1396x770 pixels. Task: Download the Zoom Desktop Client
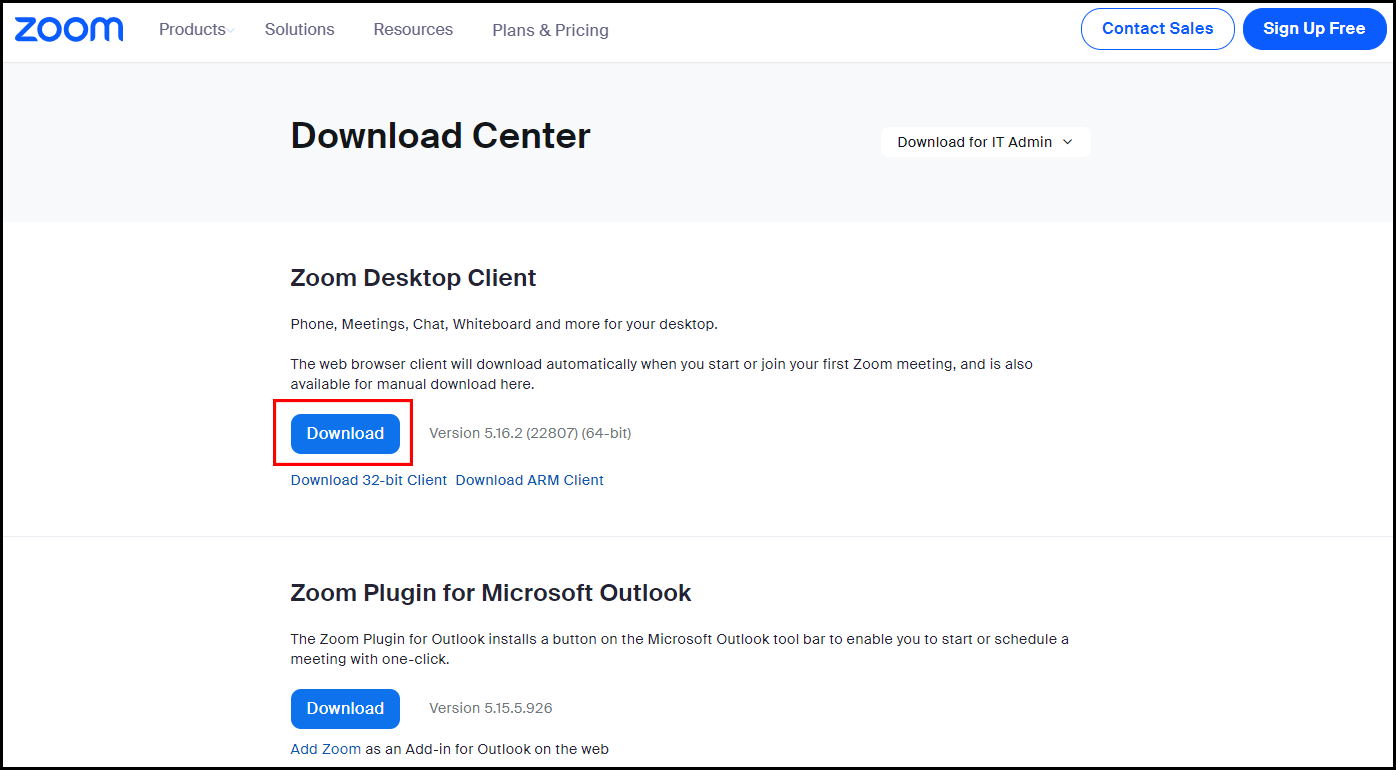coord(345,434)
